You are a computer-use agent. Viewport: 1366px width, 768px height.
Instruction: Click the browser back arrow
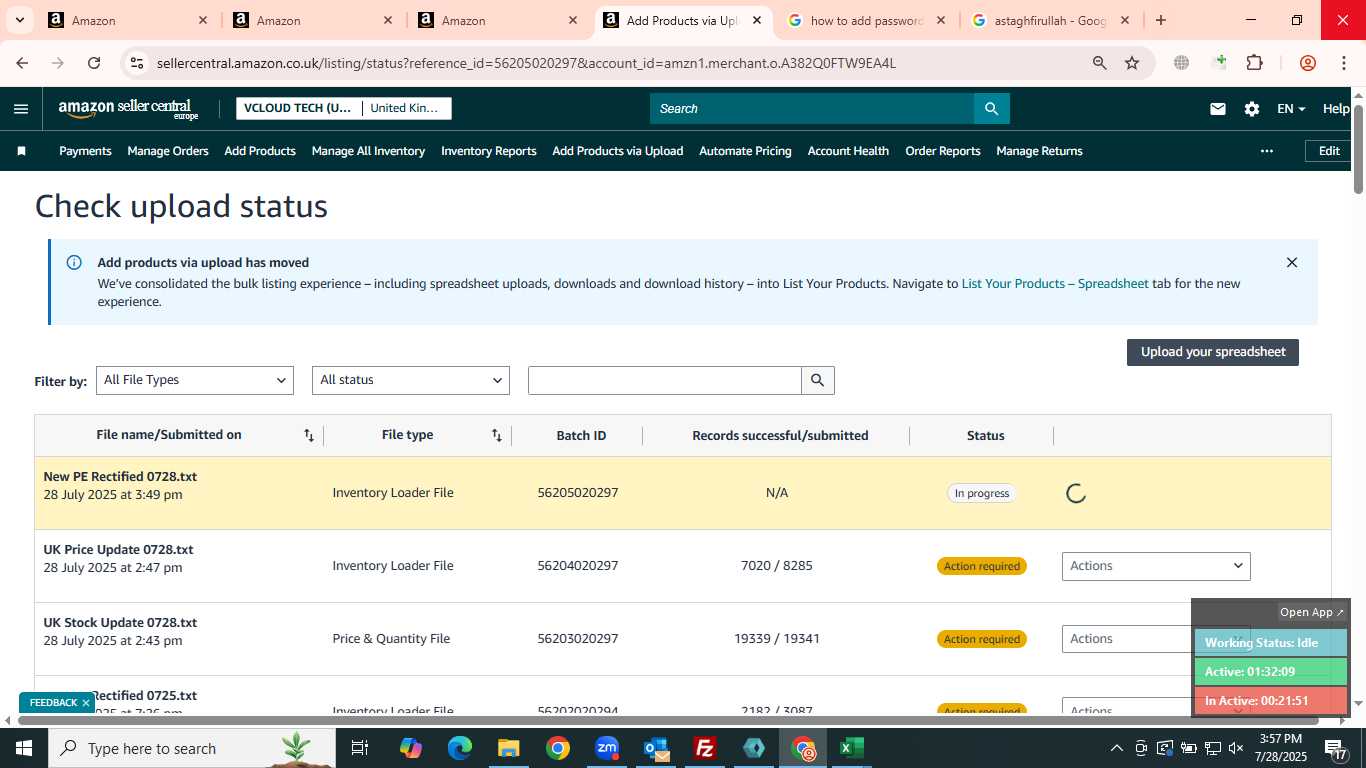click(x=22, y=63)
